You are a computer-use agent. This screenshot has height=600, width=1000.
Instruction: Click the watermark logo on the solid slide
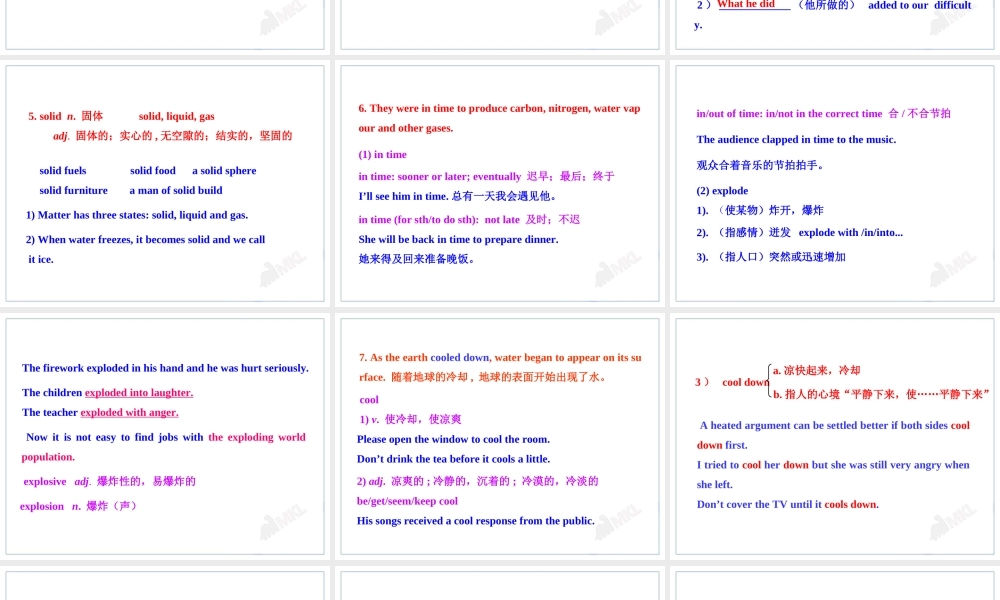283,271
